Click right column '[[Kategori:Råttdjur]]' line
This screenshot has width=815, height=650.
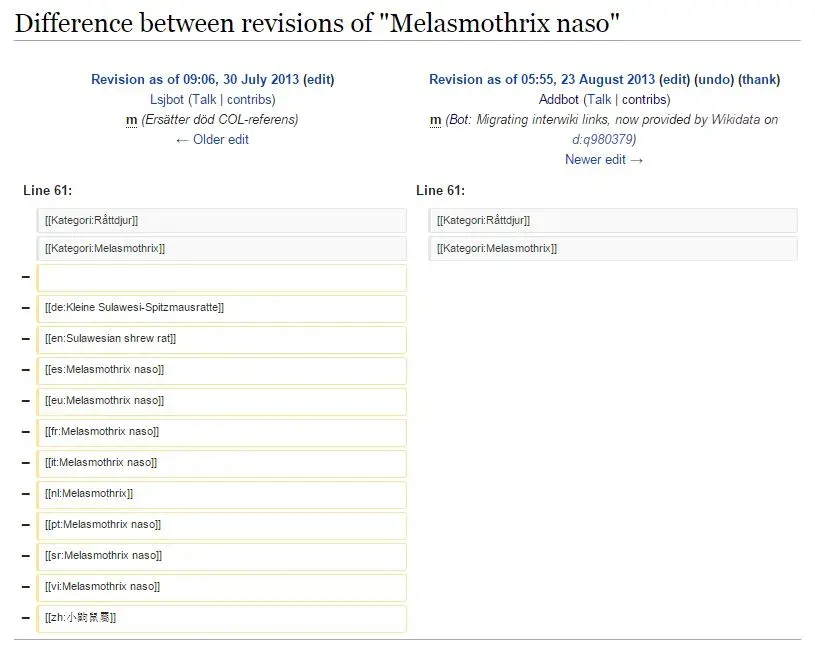click(613, 220)
